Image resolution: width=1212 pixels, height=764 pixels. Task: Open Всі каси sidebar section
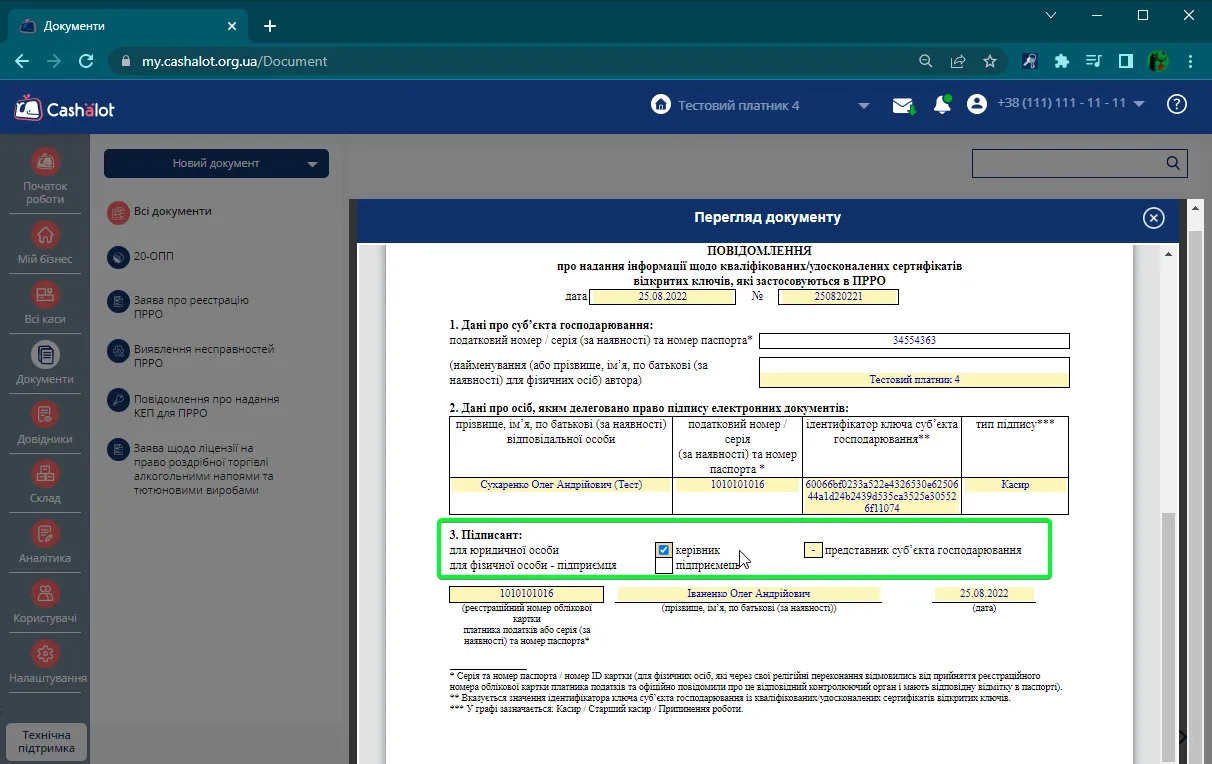point(45,303)
